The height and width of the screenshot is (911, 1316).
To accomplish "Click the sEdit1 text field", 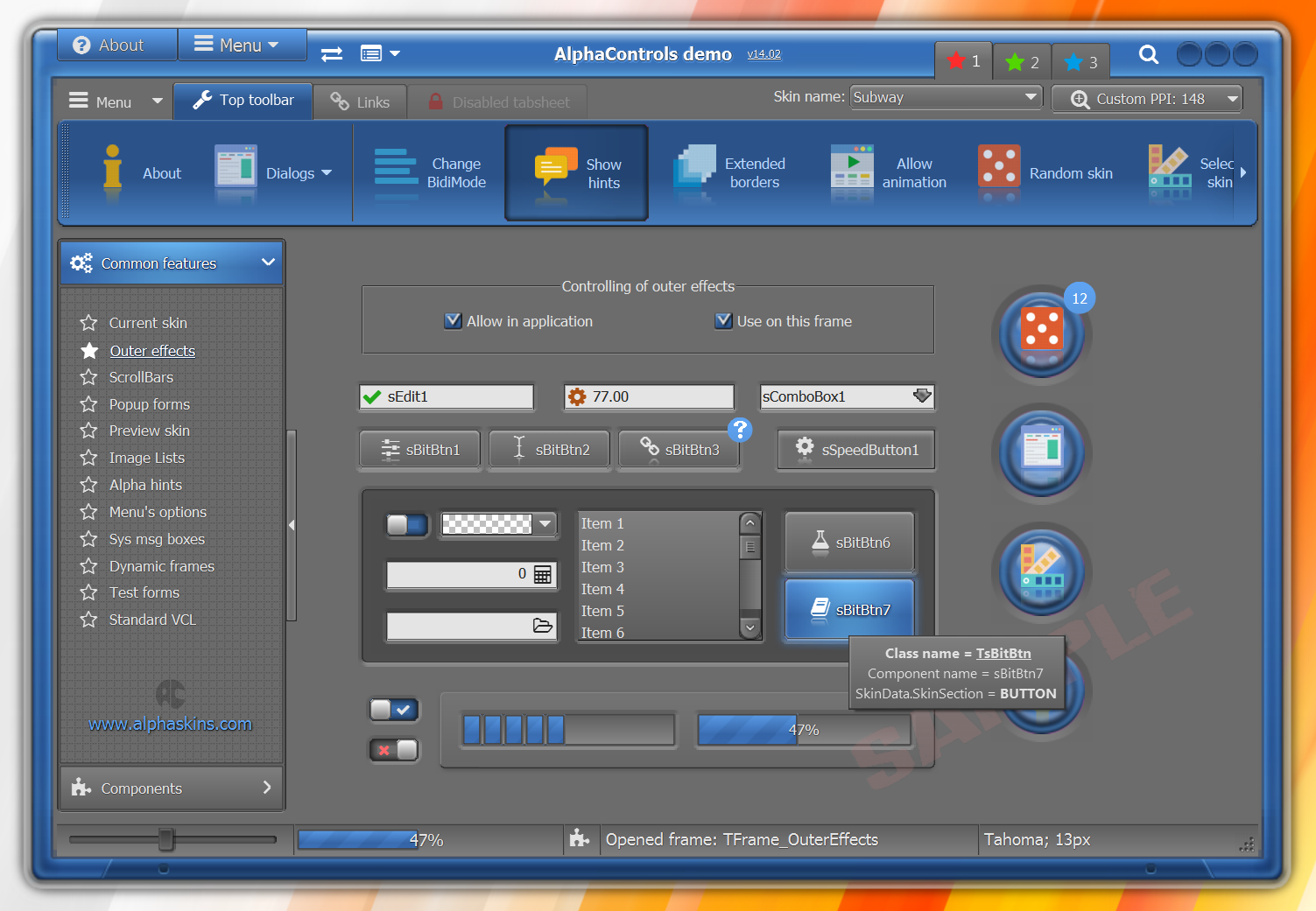I will coord(447,396).
